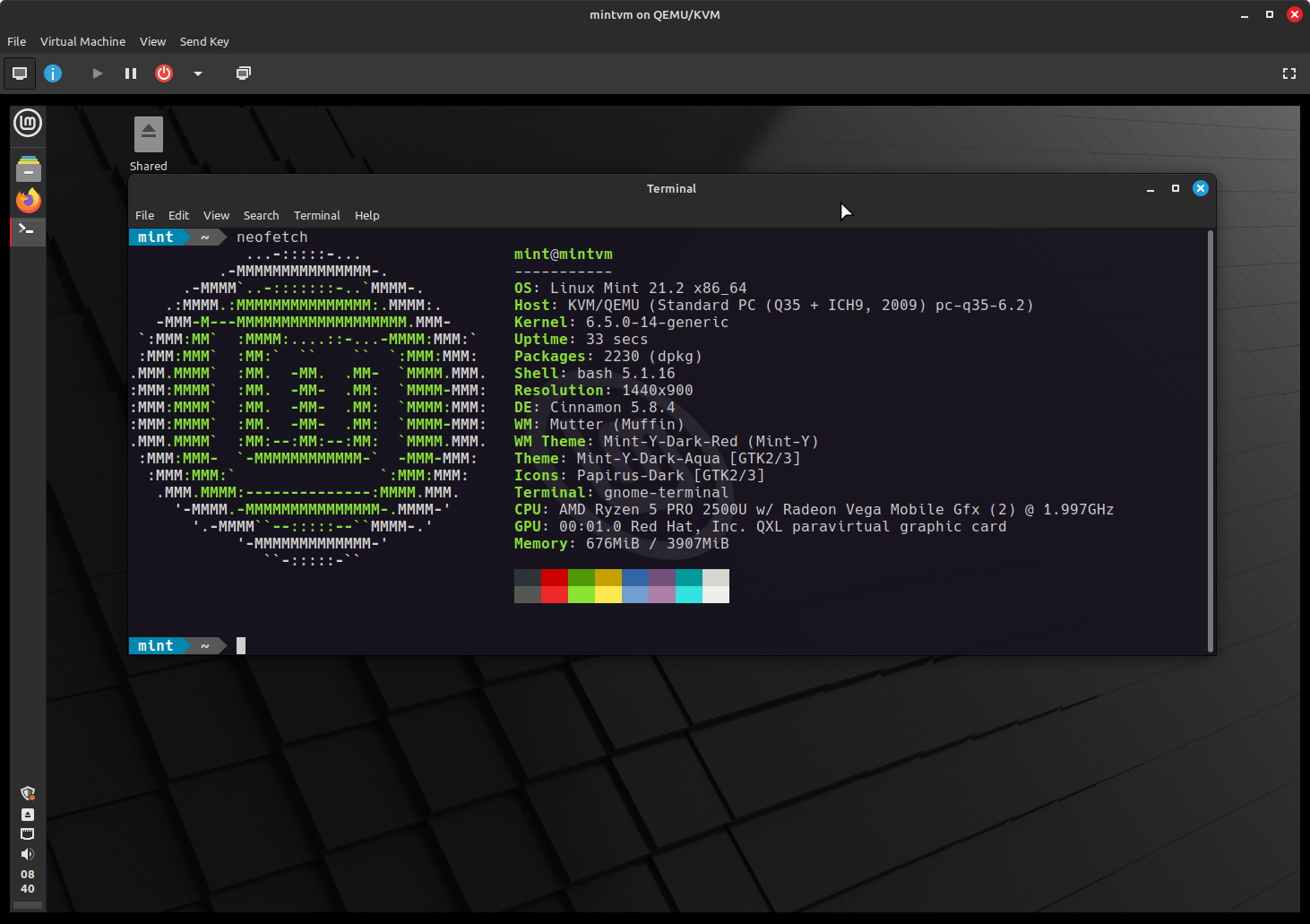Minimize the Terminal window
The image size is (1310, 924).
tap(1151, 189)
